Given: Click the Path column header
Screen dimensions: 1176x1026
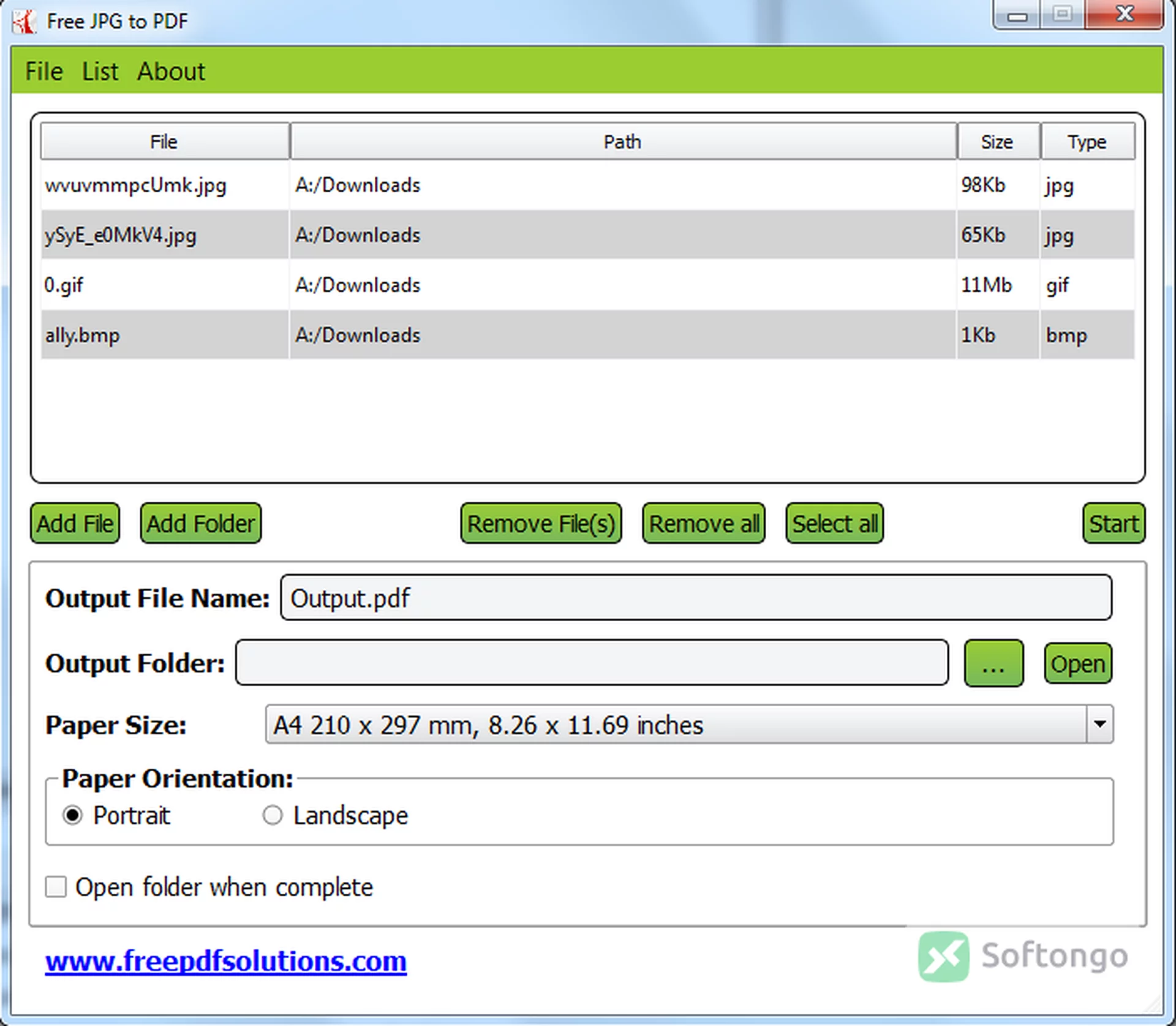Looking at the screenshot, I should pos(623,141).
